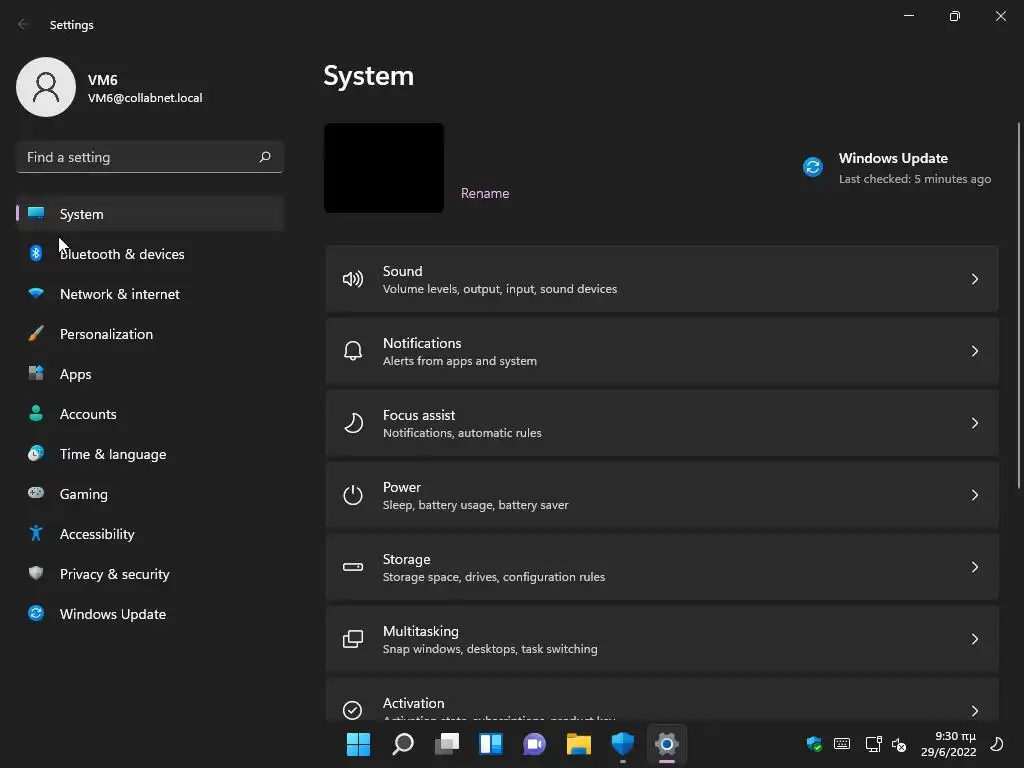Click the Rename link for the PC
Viewport: 1024px width, 768px height.
pos(485,193)
